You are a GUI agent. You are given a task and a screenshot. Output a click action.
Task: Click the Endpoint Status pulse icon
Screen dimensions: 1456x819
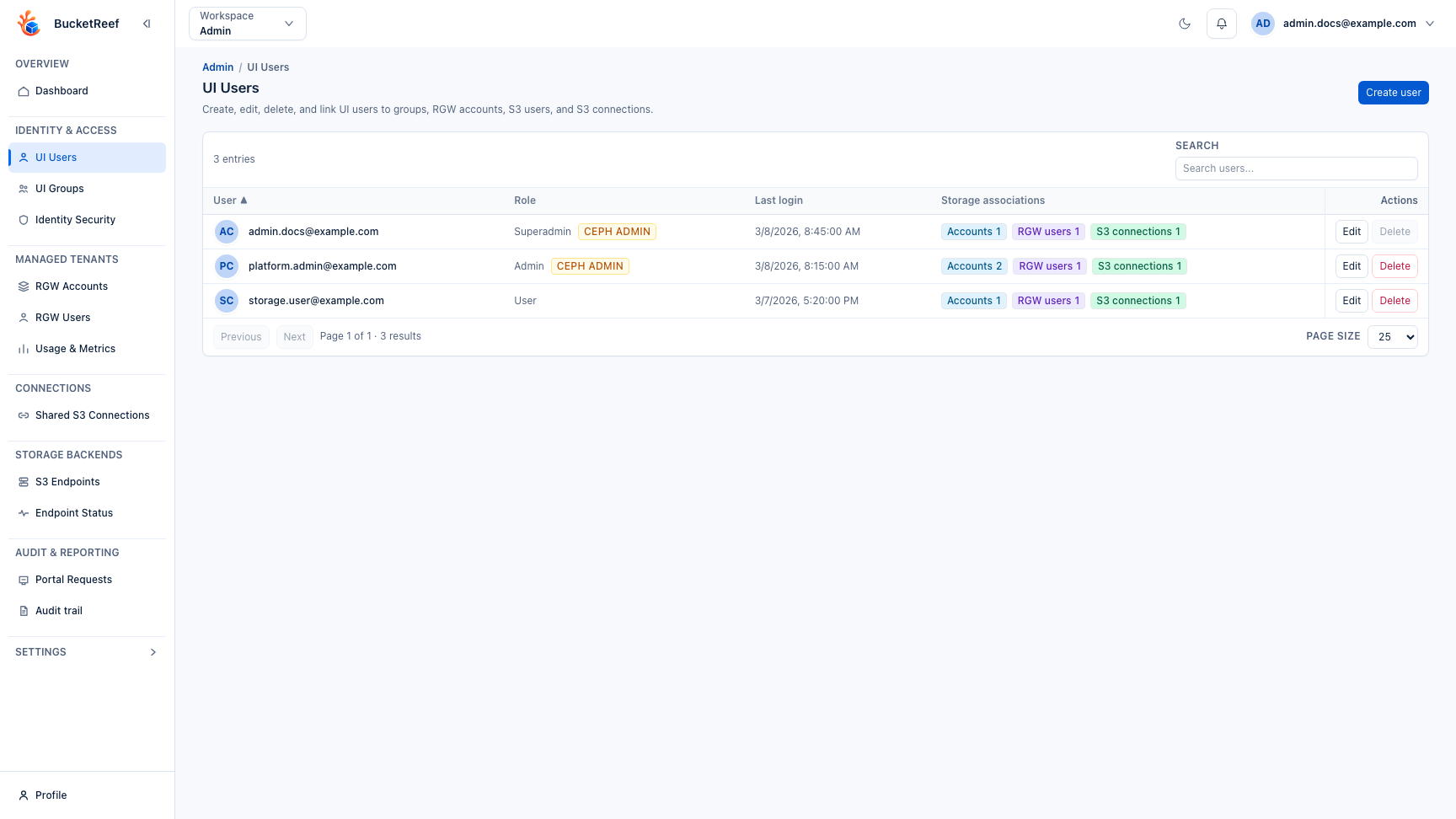coord(24,513)
